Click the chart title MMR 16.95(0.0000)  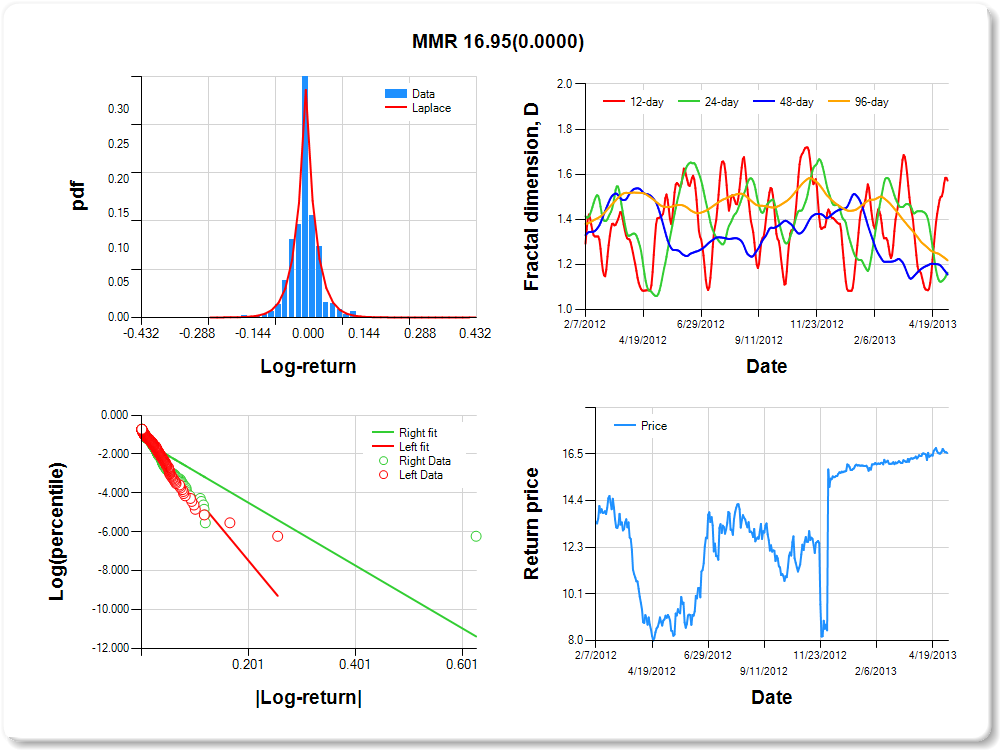click(498, 41)
